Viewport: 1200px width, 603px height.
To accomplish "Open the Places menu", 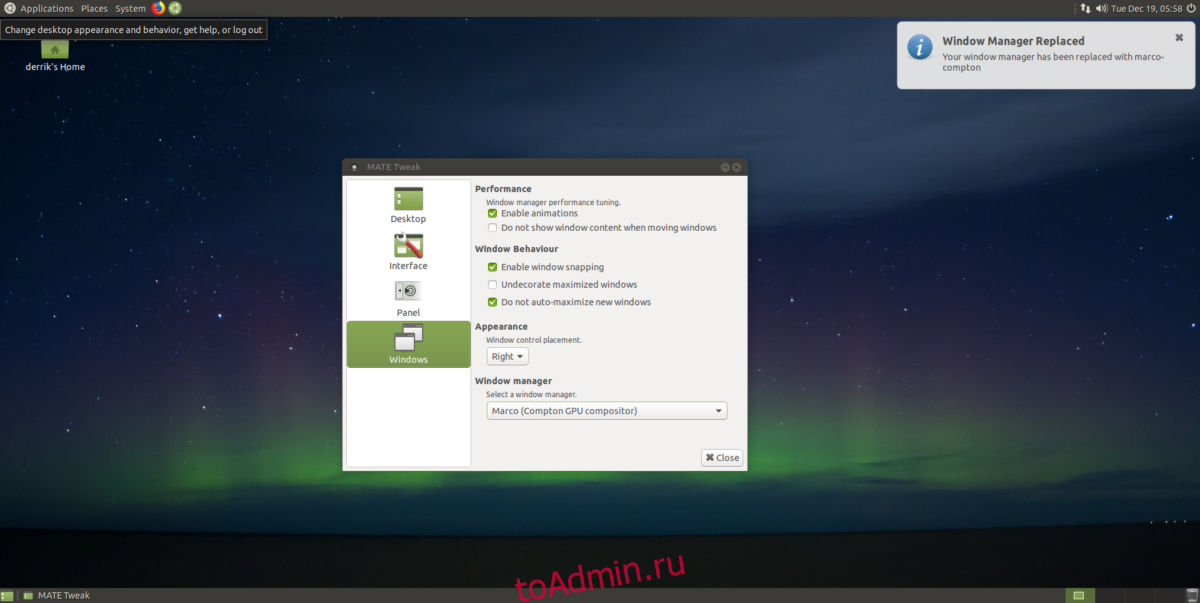I will 94,8.
